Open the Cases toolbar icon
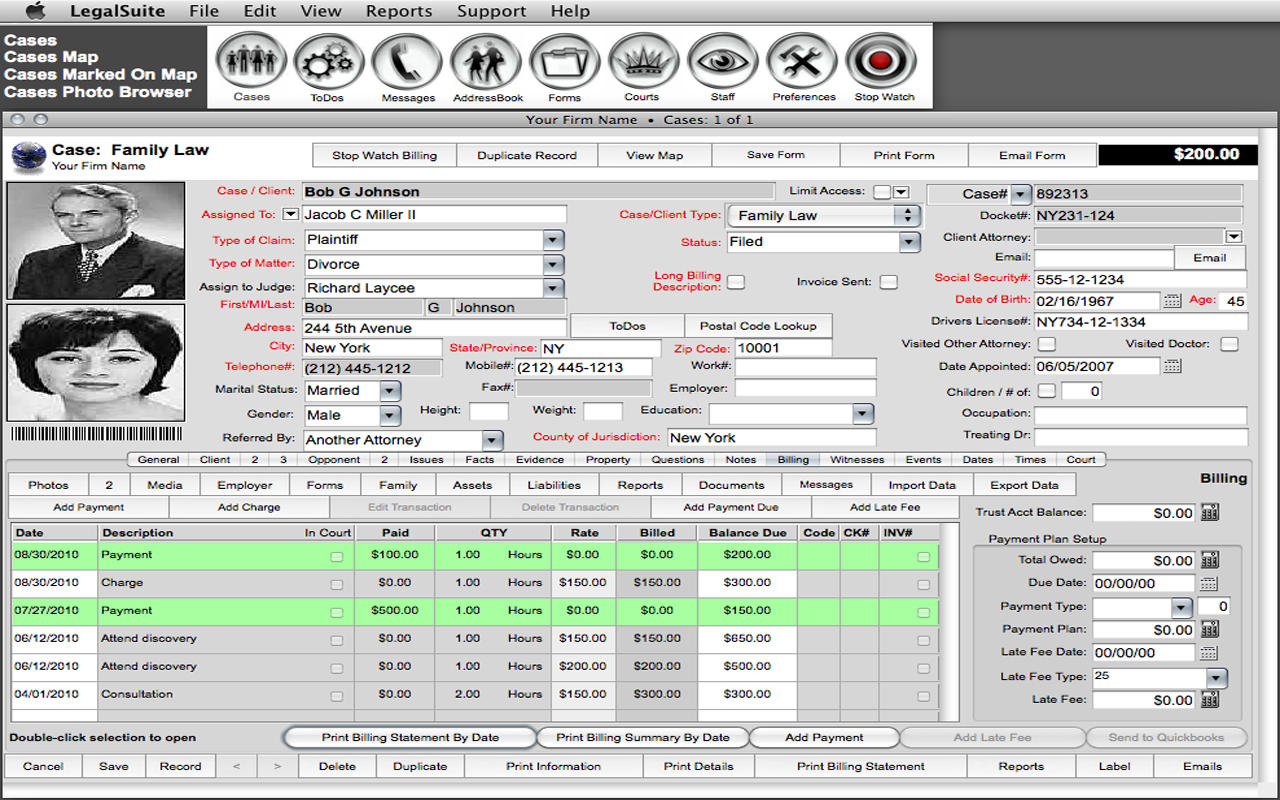The width and height of the screenshot is (1280, 800). (x=251, y=62)
